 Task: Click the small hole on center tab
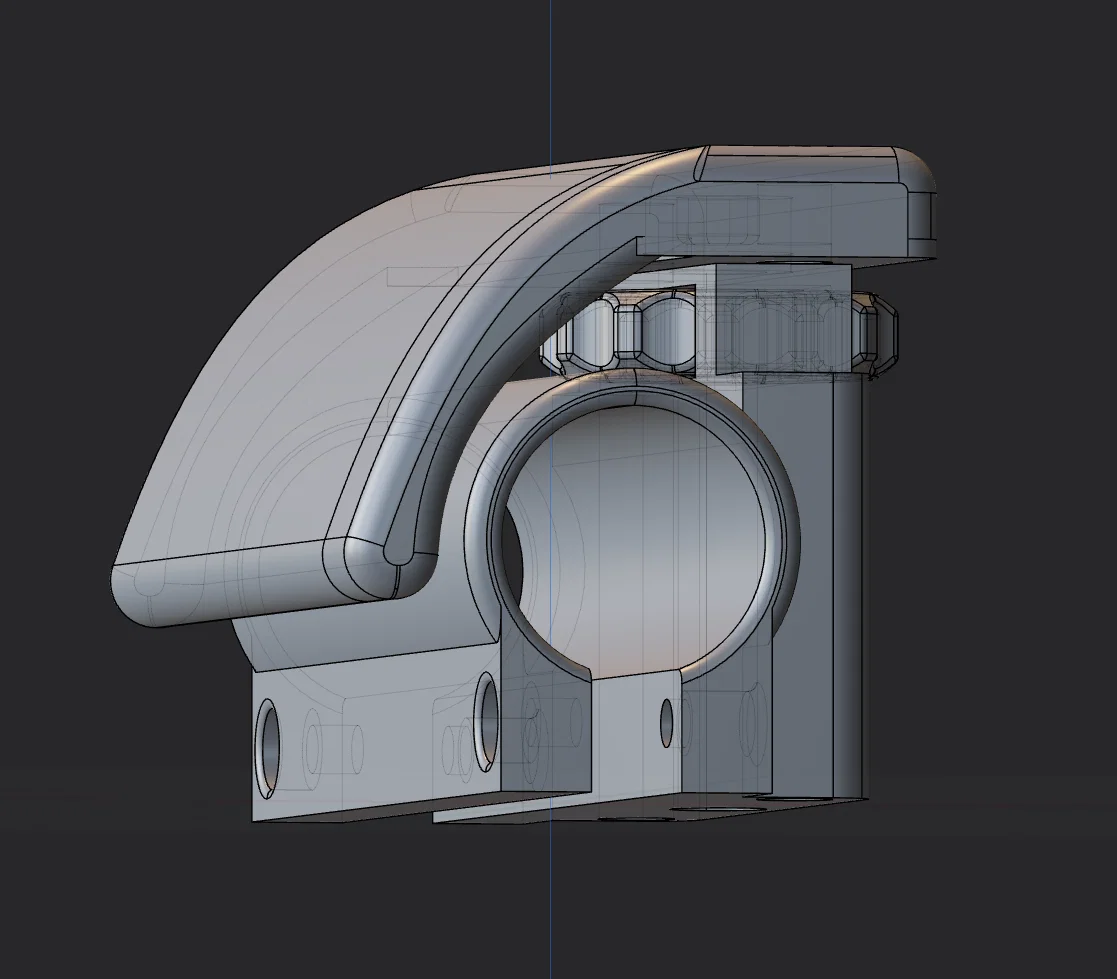pyautogui.click(x=667, y=723)
